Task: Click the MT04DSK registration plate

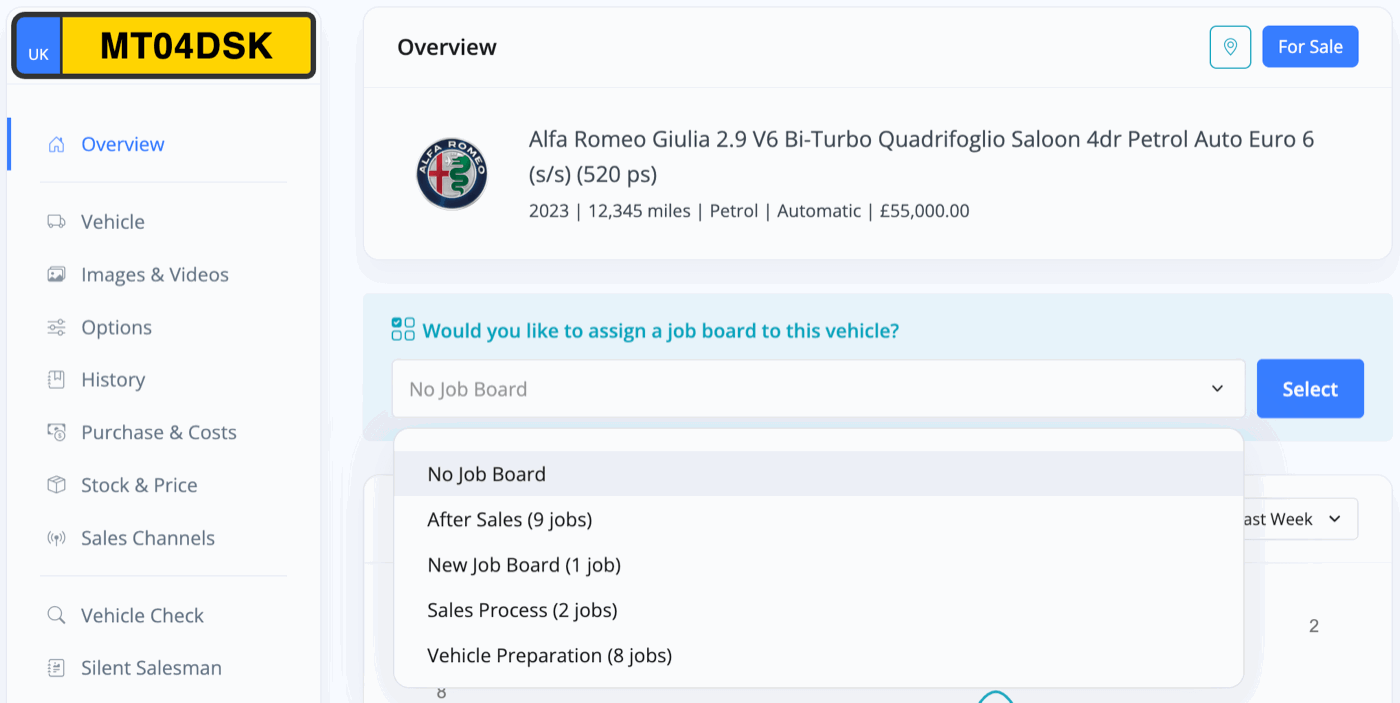Action: click(164, 46)
